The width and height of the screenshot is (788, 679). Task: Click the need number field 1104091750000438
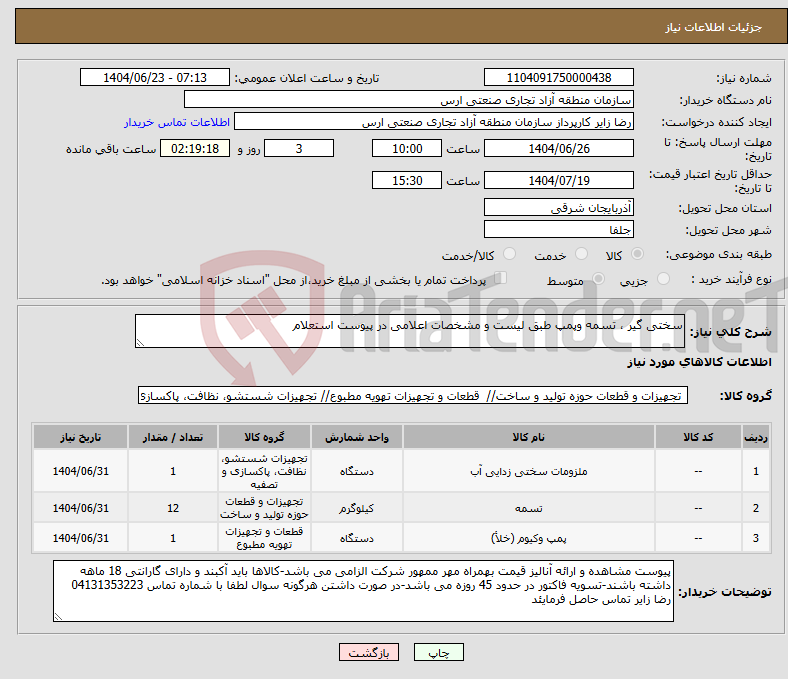click(559, 77)
